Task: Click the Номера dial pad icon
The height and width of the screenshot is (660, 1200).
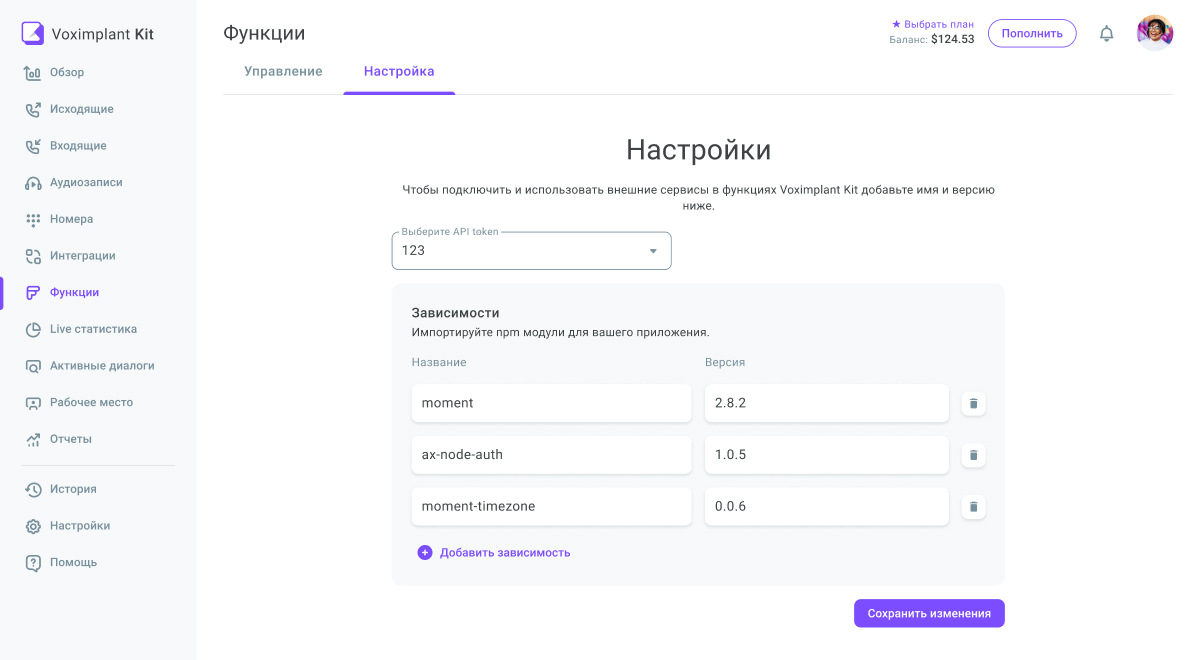Action: coord(33,219)
